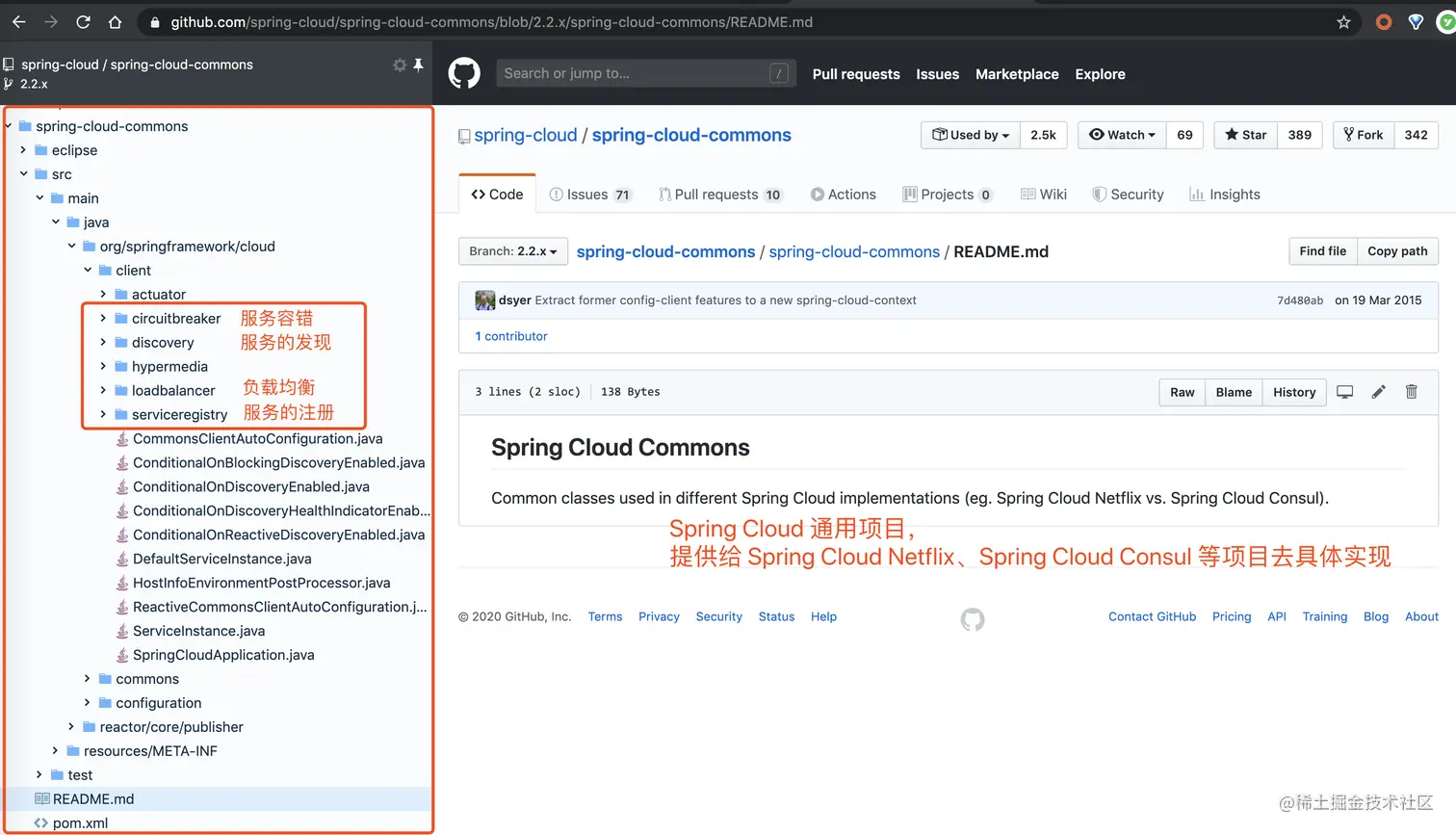Collapse the src folder in the tree
Image resolution: width=1456 pixels, height=835 pixels.
pos(23,174)
